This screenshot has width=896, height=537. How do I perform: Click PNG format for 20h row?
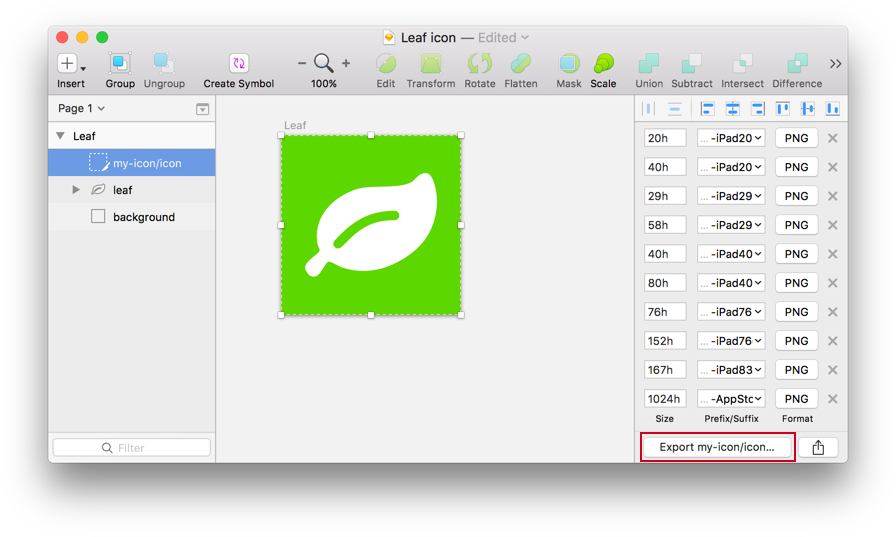[796, 138]
